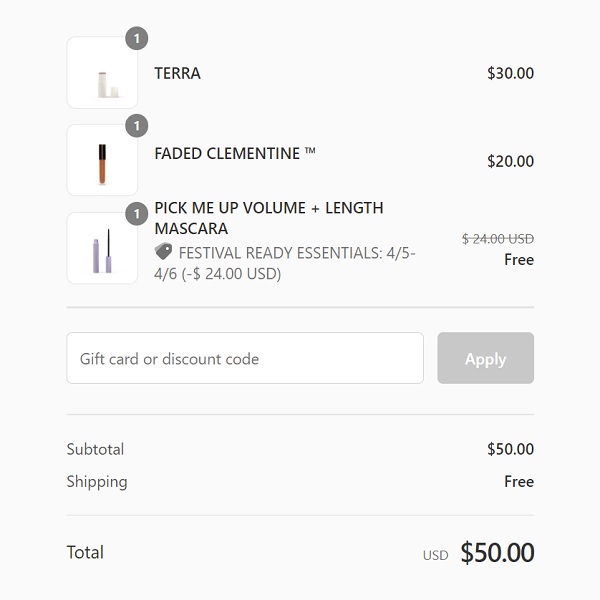
Task: Click the Terra product thumbnail
Action: (102, 73)
